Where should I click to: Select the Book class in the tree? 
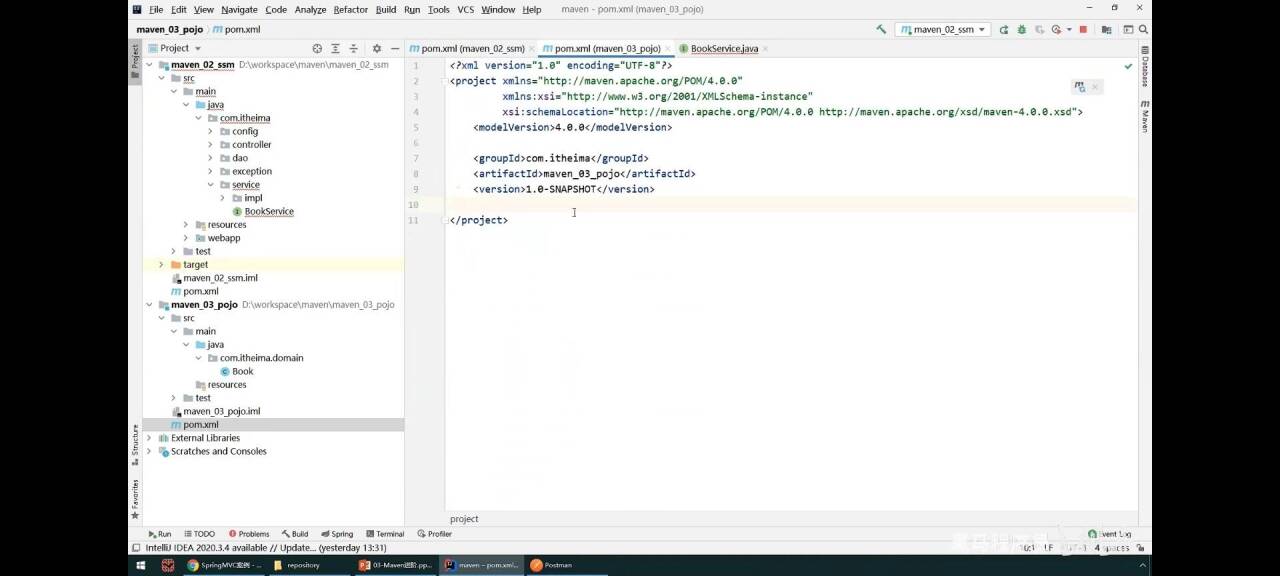(237, 371)
